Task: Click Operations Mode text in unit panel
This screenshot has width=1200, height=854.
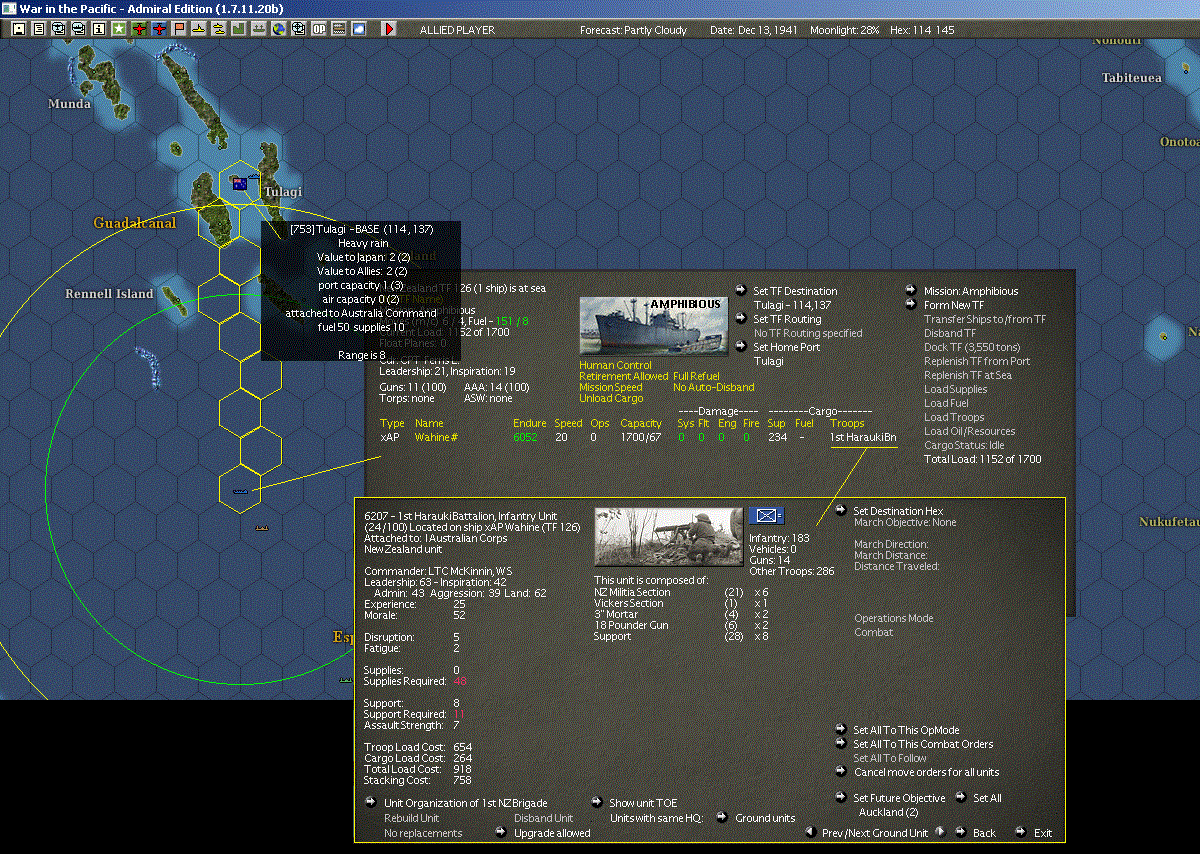Action: 893,618
